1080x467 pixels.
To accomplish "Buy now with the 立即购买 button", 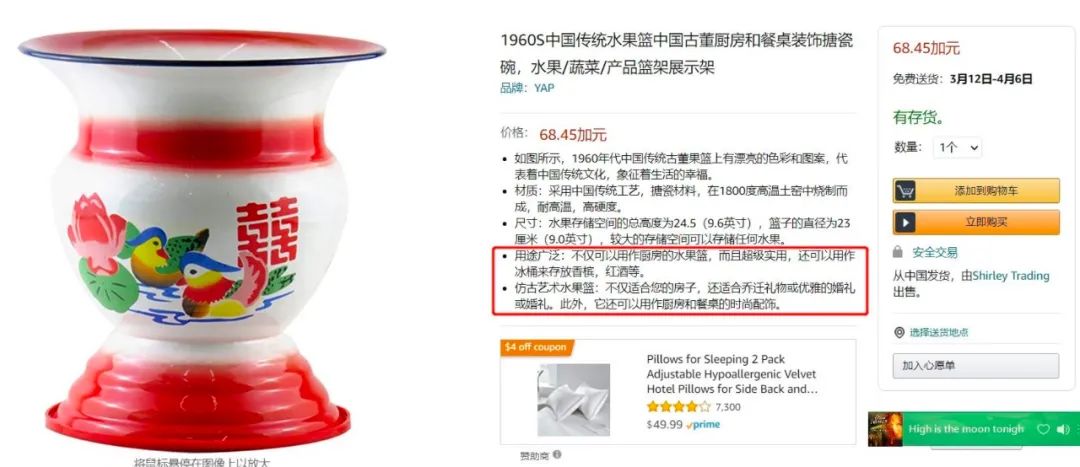I will (x=976, y=222).
